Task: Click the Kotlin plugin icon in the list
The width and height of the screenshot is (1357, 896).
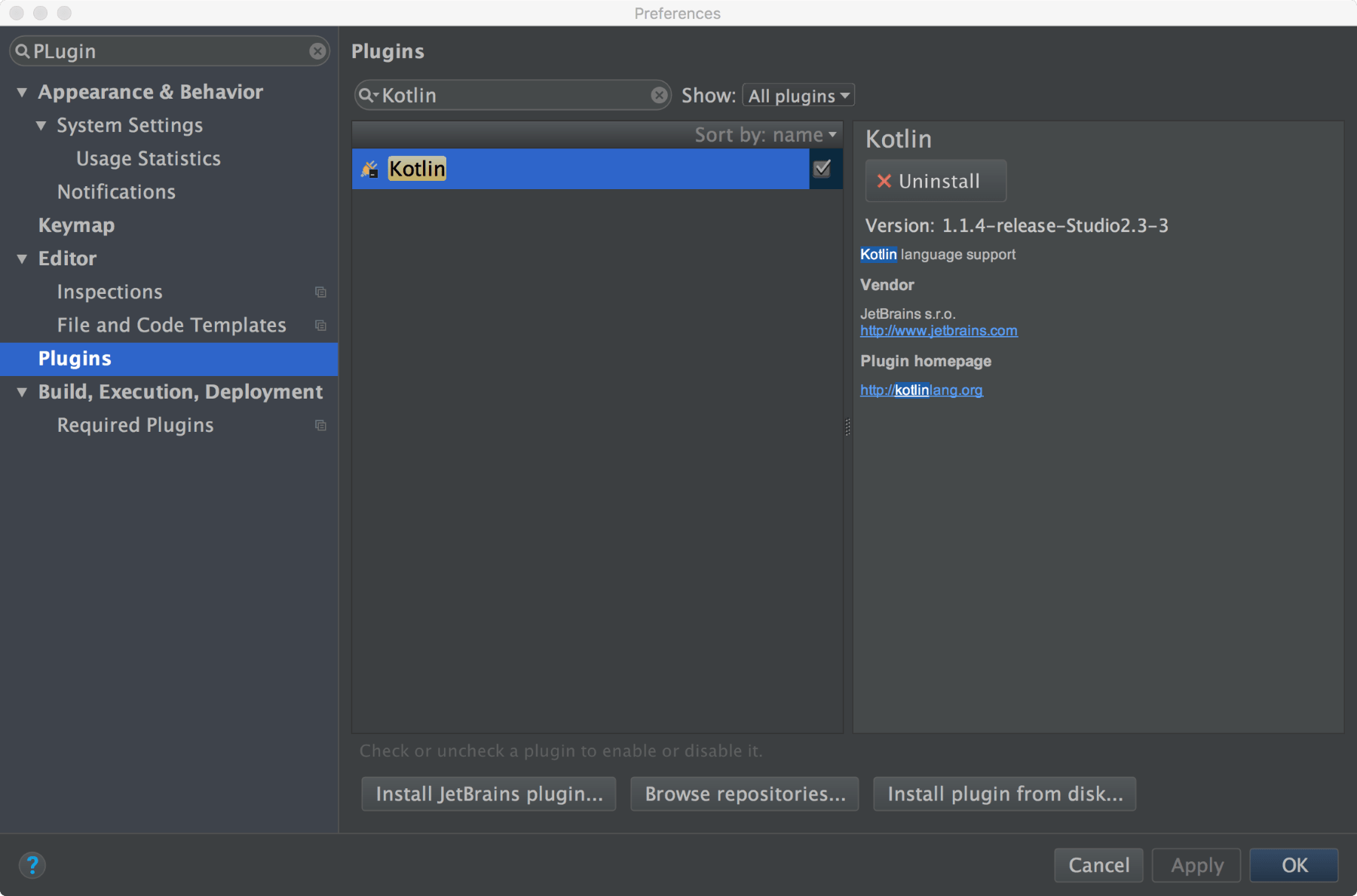Action: (369, 169)
